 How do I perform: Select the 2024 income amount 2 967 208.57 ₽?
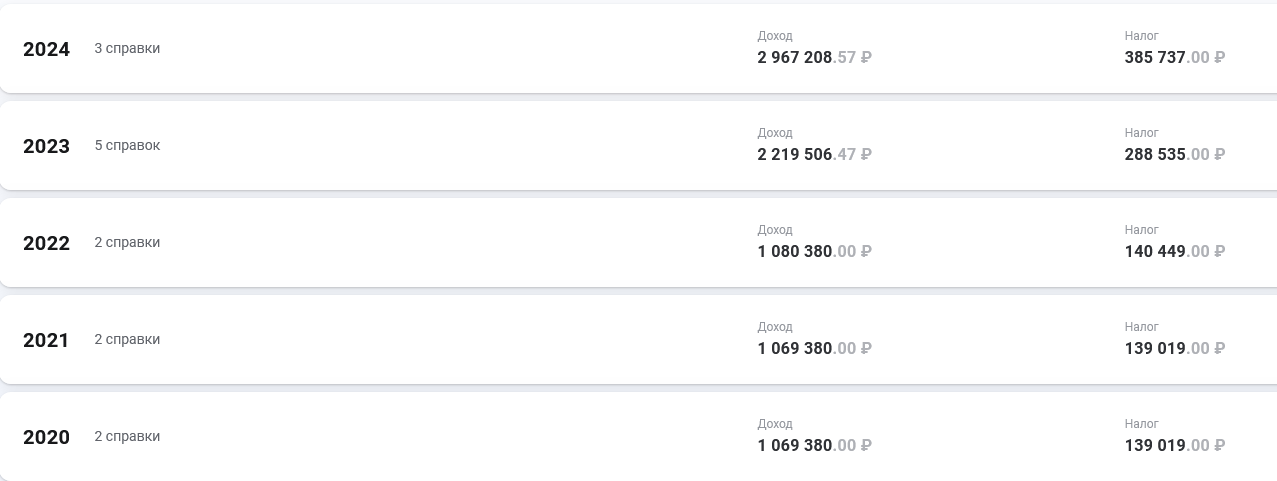click(x=814, y=58)
